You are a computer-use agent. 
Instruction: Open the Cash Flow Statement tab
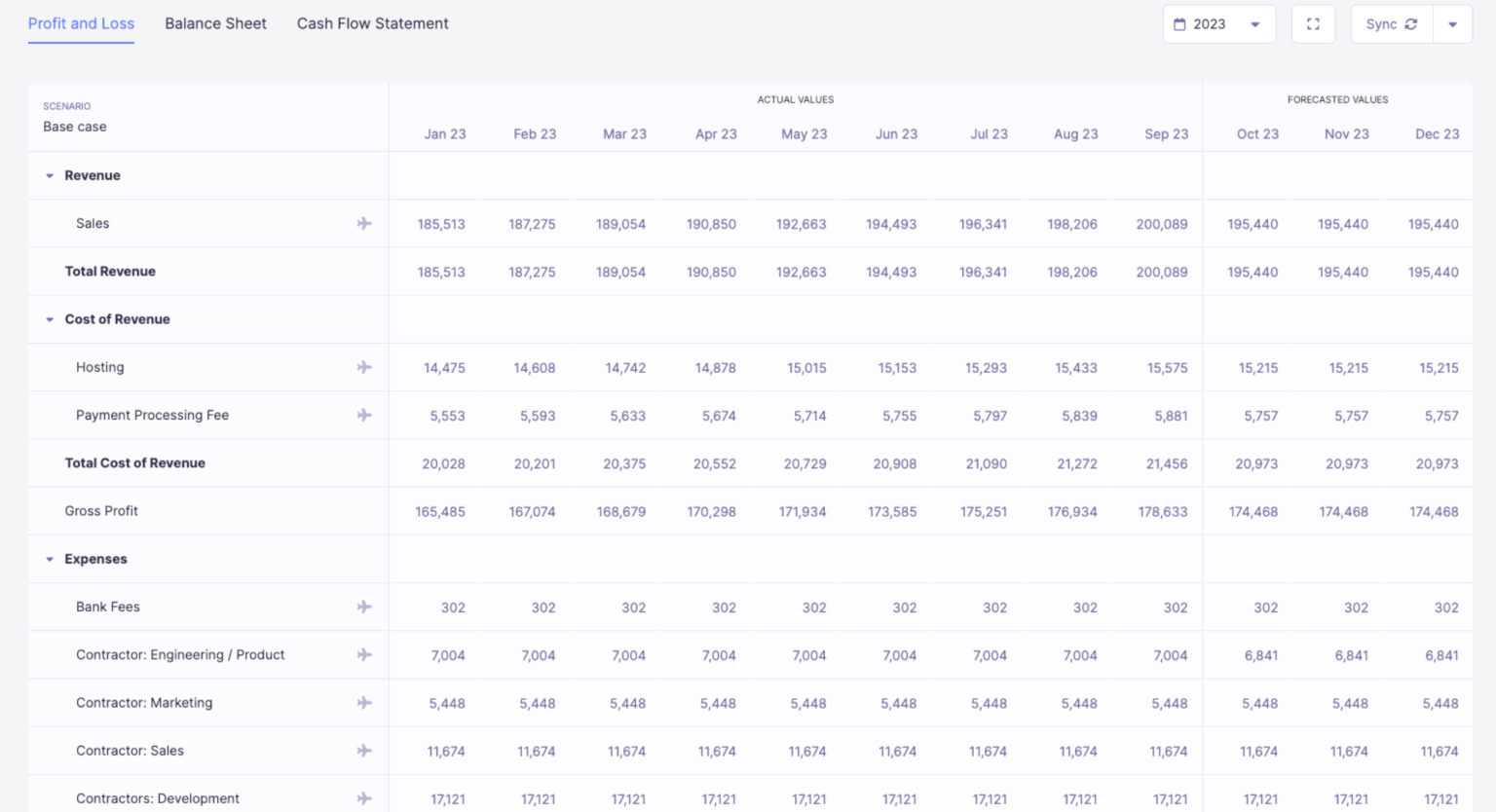372,23
